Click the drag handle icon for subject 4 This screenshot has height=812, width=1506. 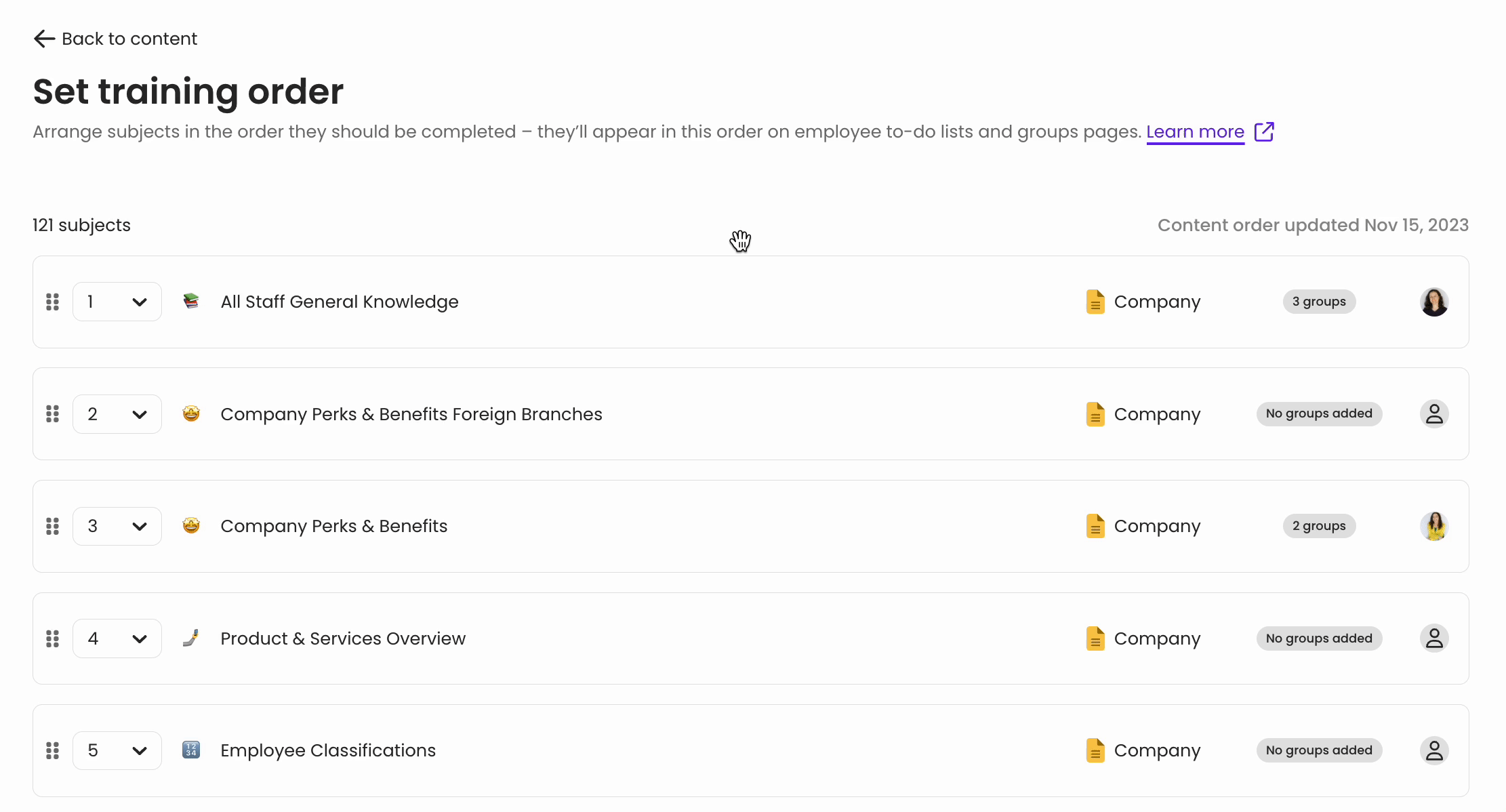click(52, 638)
